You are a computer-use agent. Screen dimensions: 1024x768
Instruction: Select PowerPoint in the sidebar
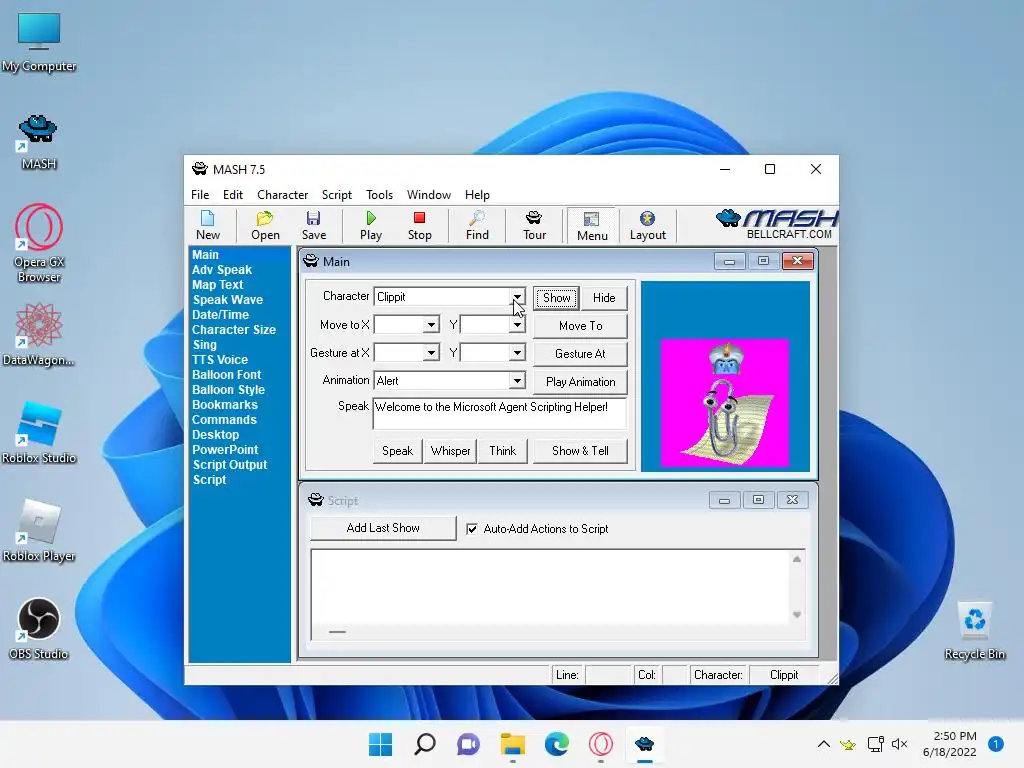tap(225, 450)
